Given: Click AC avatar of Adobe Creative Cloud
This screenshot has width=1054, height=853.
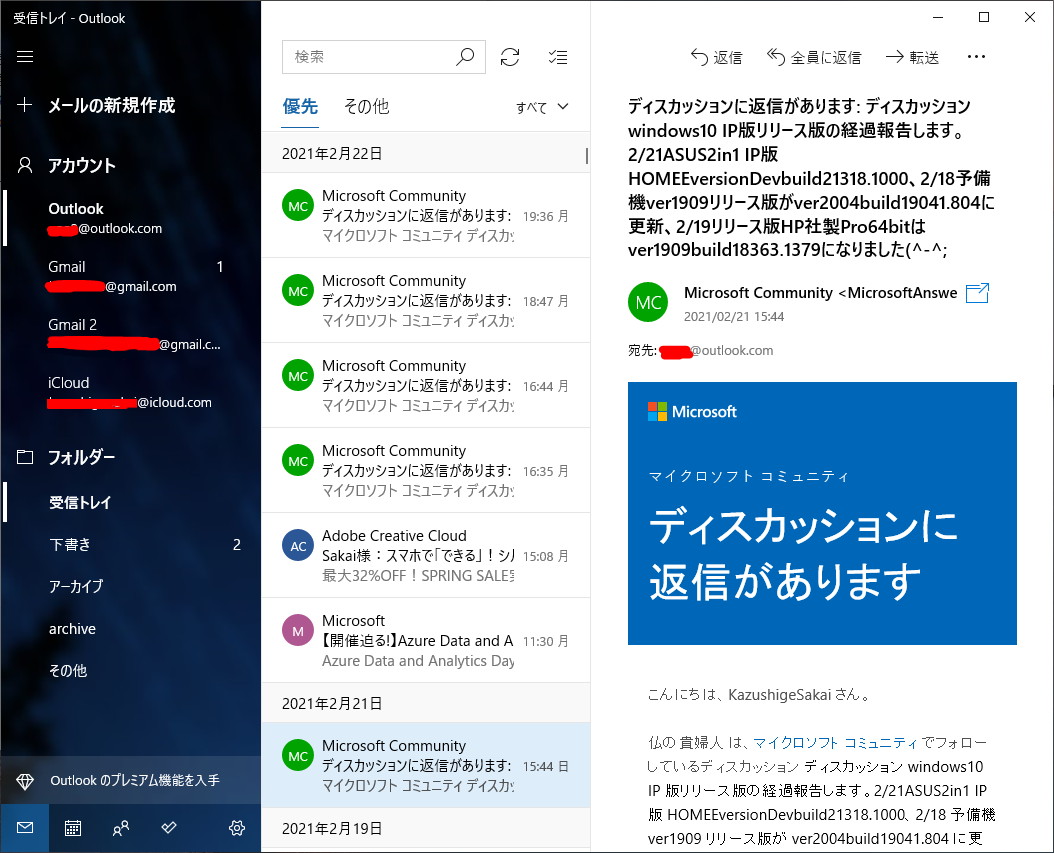Looking at the screenshot, I should 298,546.
